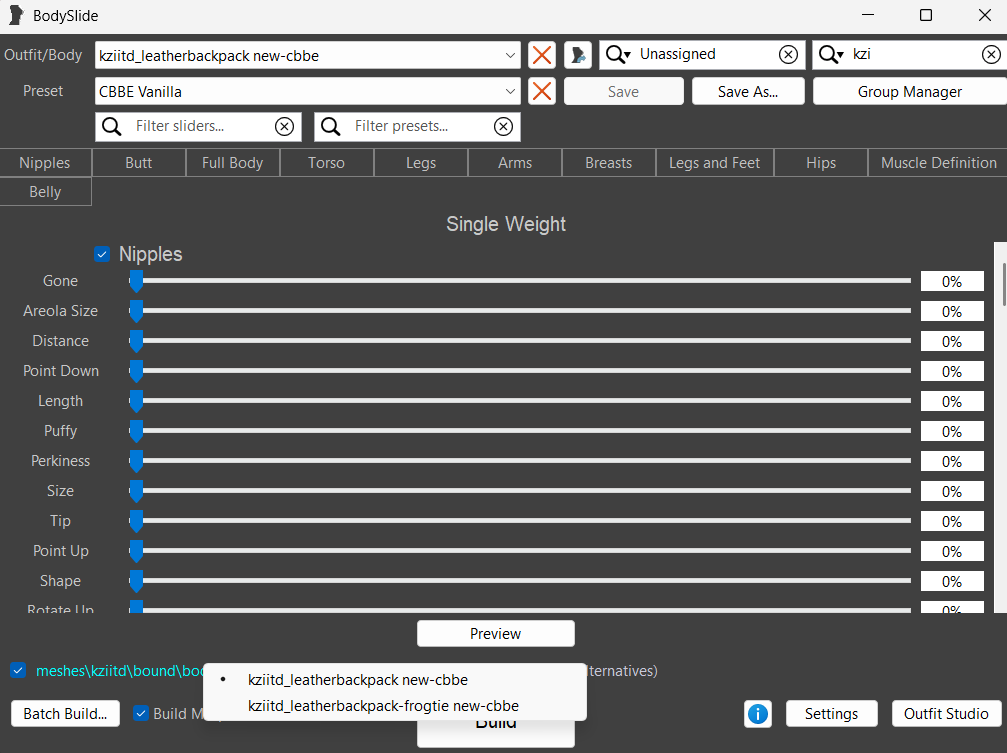Switch to the Breasts tab
This screenshot has height=753, width=1007.
(x=609, y=163)
